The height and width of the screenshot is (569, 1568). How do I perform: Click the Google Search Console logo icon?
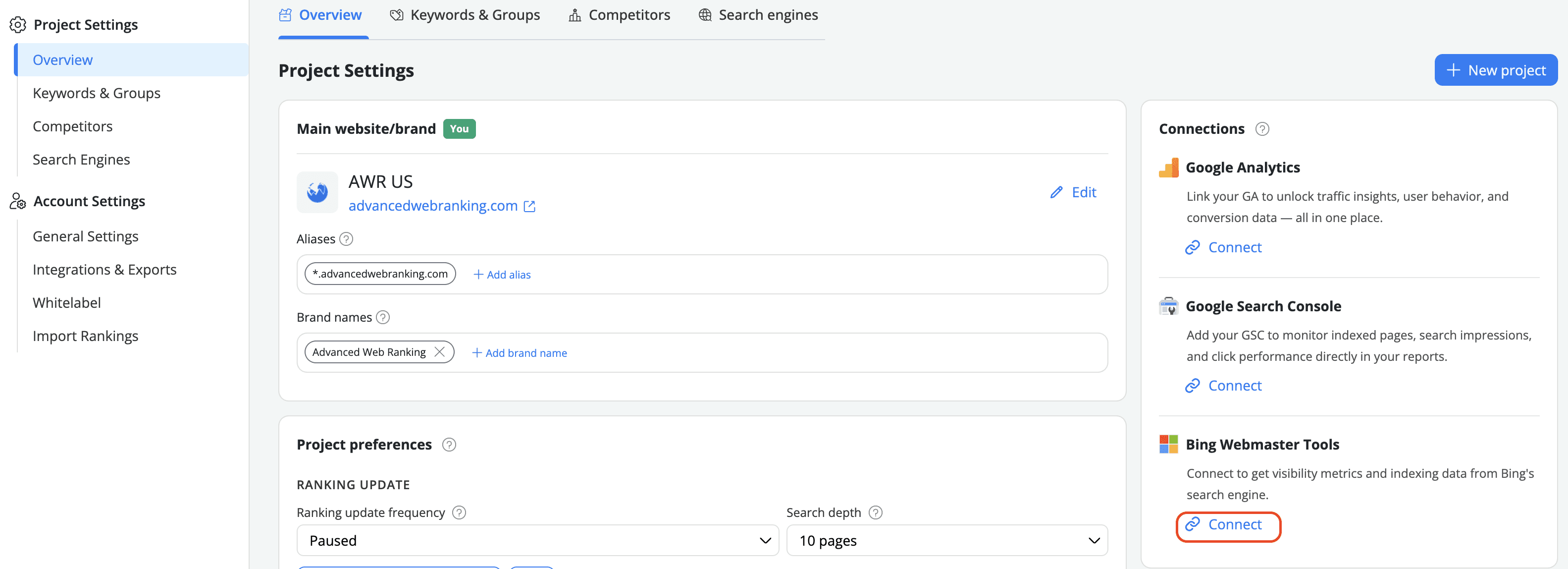(1169, 306)
